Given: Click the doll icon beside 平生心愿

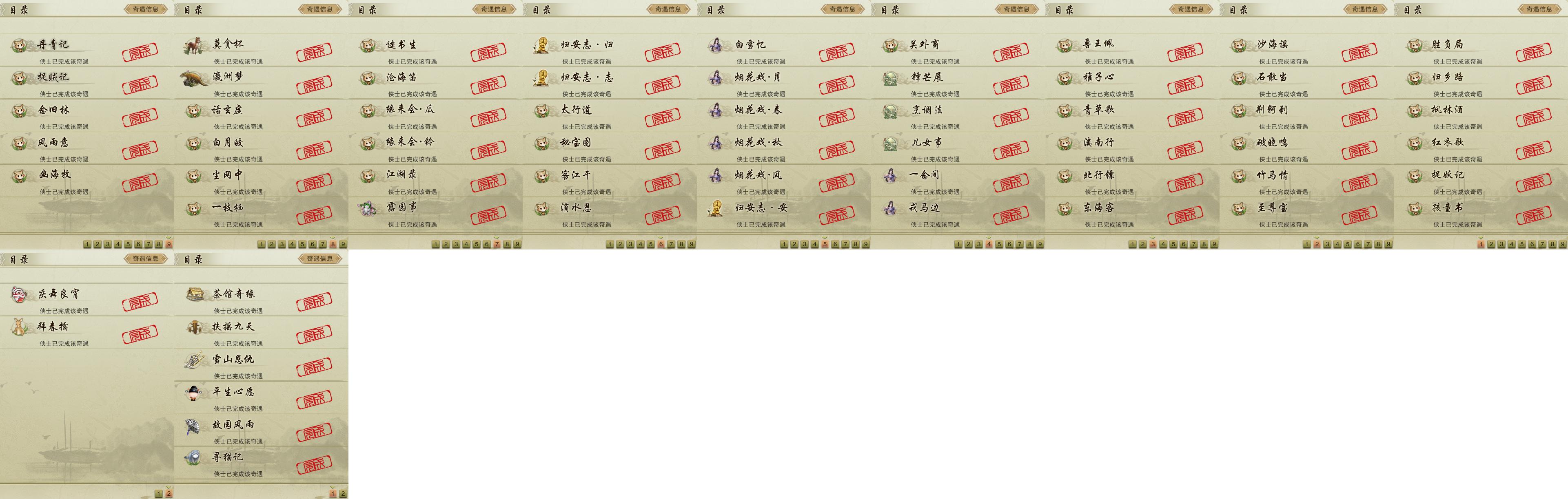Looking at the screenshot, I should pos(193,393).
